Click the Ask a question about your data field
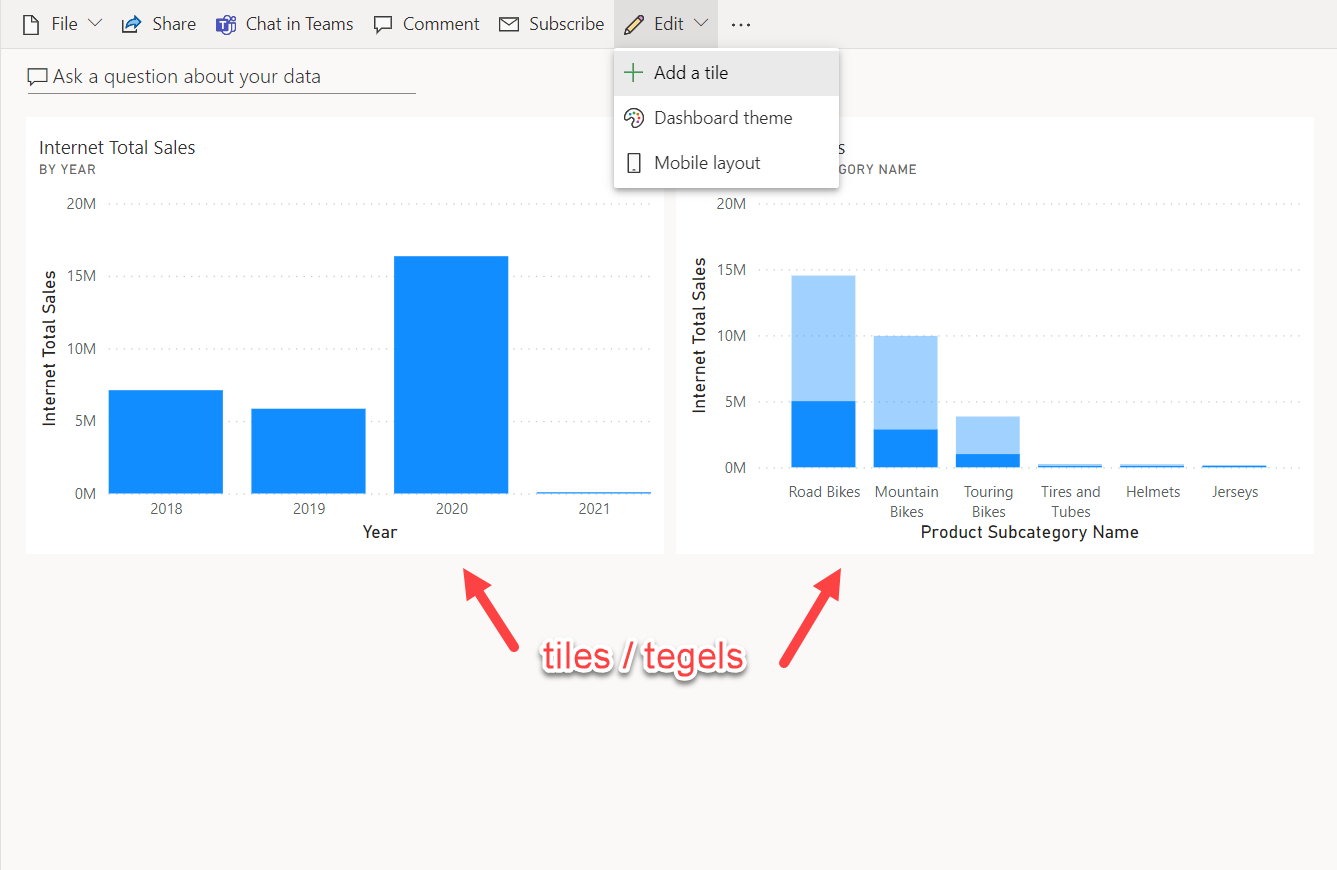The width and height of the screenshot is (1337, 870). (221, 77)
